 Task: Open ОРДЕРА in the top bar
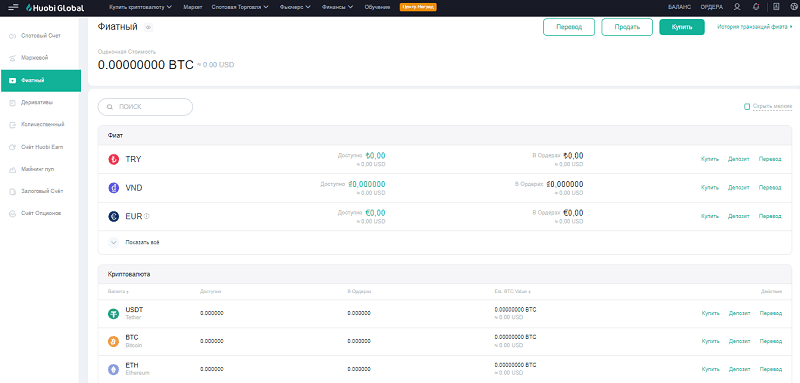click(x=711, y=7)
